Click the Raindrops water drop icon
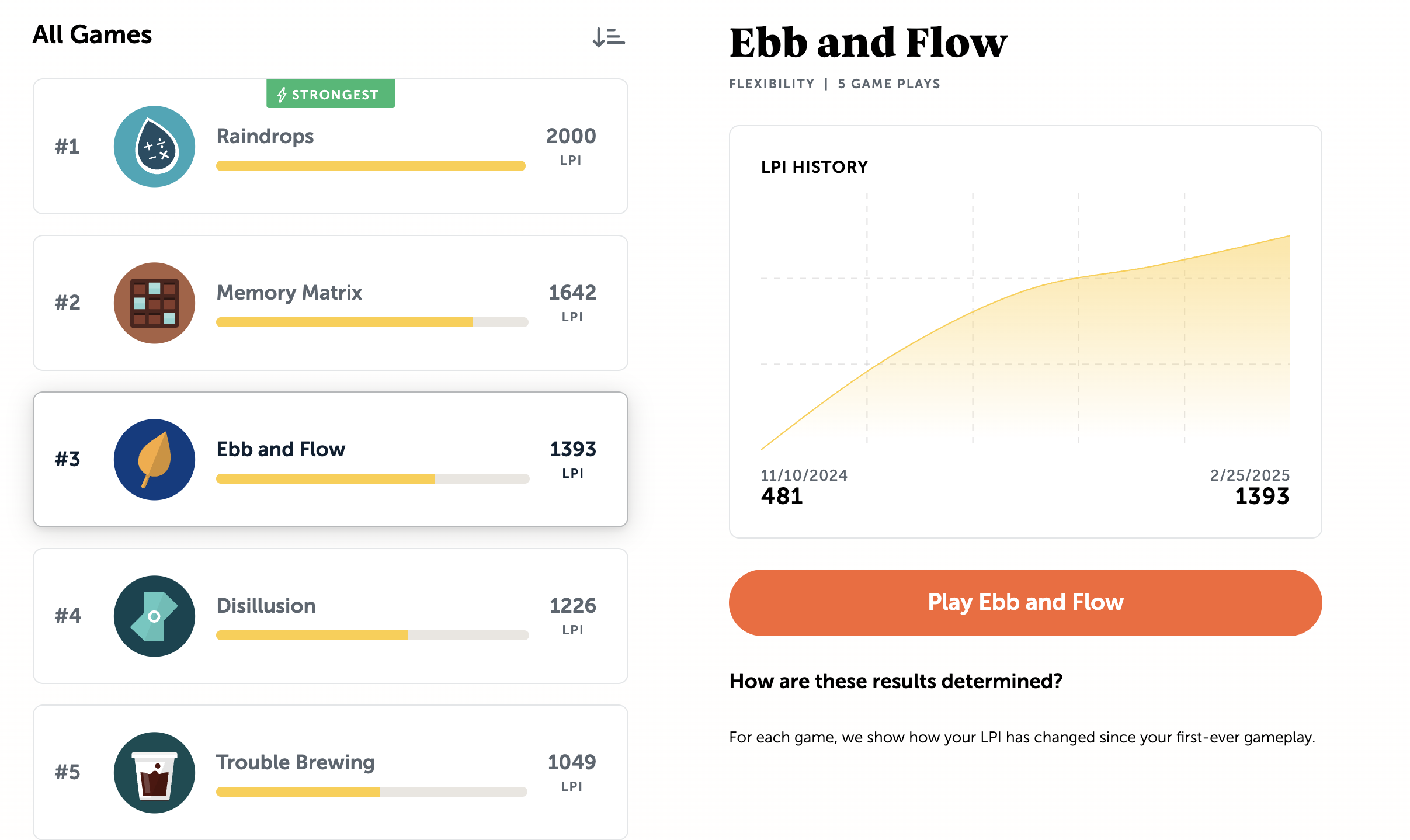This screenshot has height=840, width=1410. (x=154, y=146)
